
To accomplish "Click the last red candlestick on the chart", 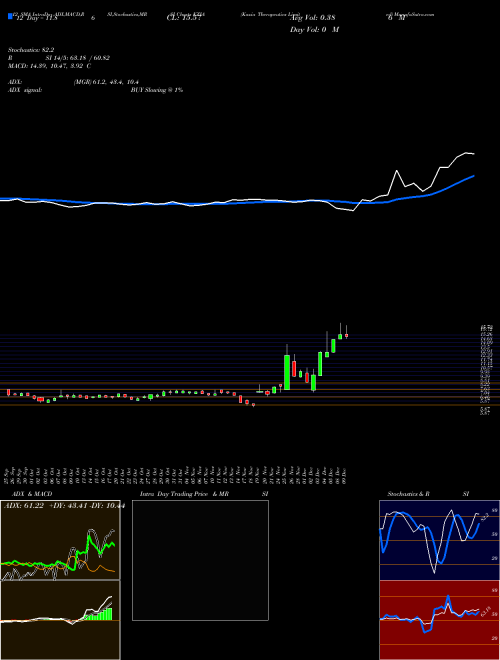I will point(346,335).
